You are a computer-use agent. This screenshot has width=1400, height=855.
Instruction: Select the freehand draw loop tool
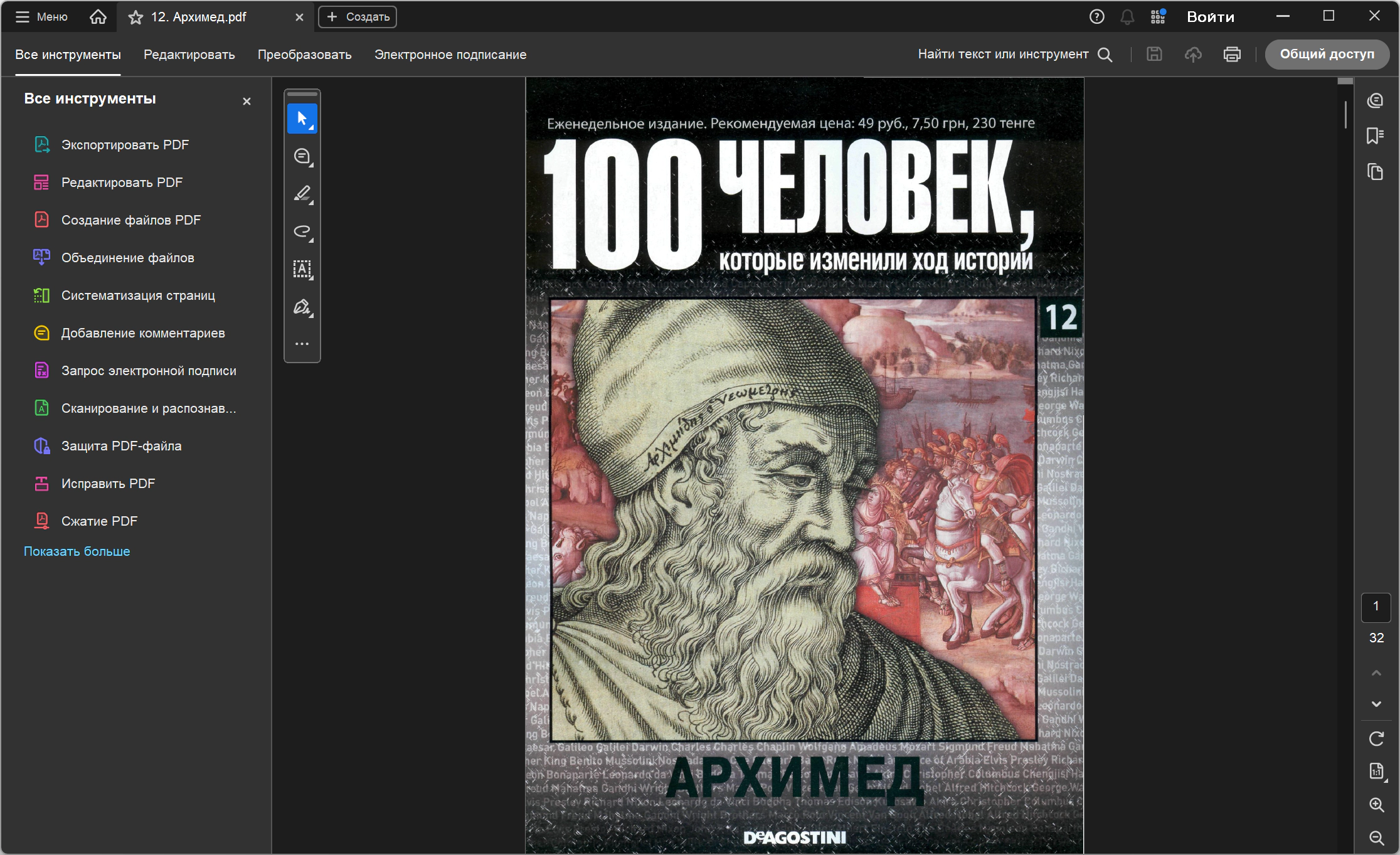[x=302, y=231]
